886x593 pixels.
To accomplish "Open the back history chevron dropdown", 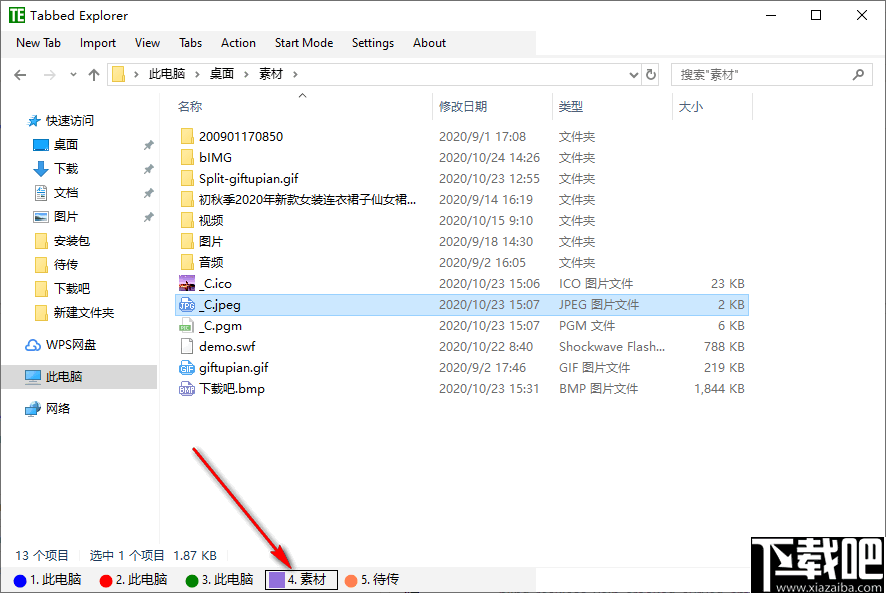I will point(72,73).
